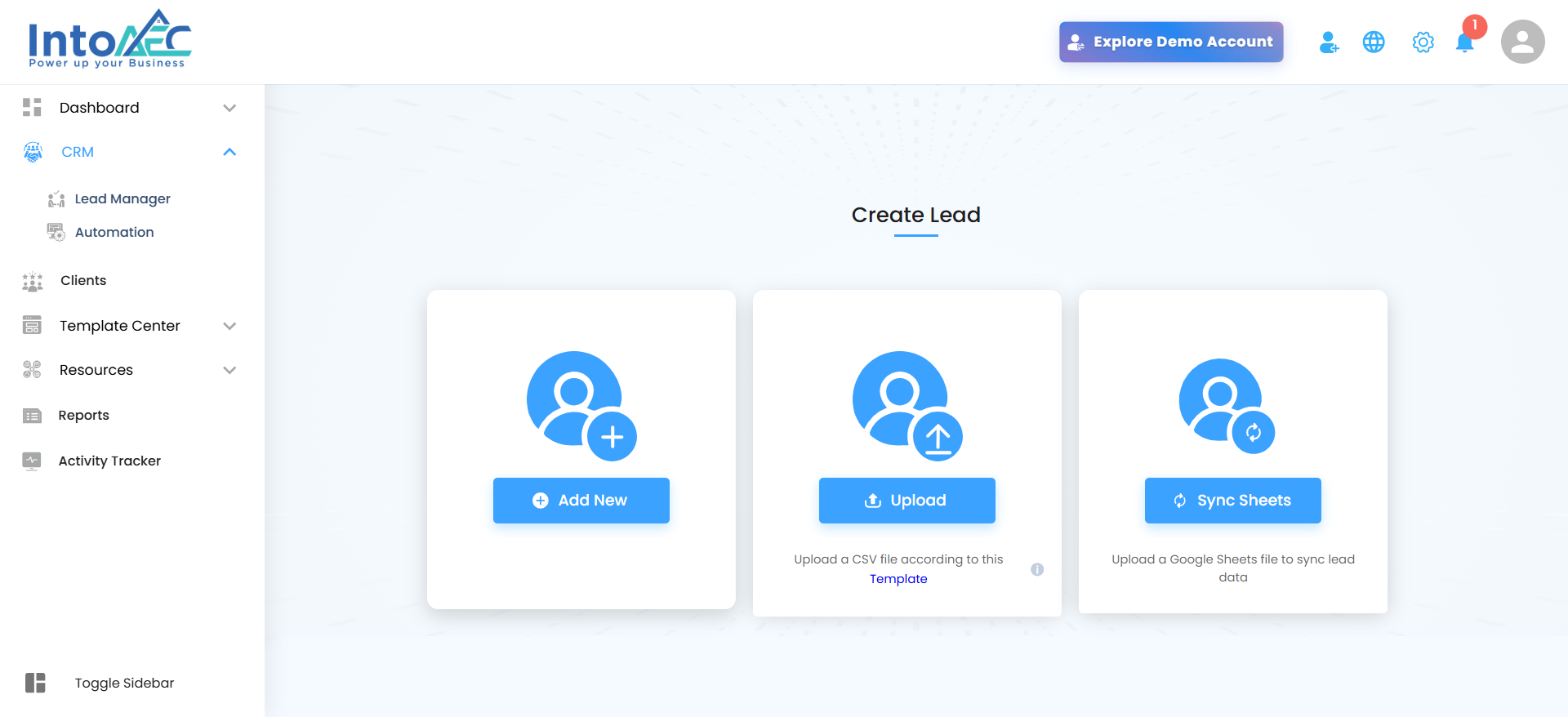Click 'Upload a Google Sheets file' description
The image size is (1568, 717).
1233,568
